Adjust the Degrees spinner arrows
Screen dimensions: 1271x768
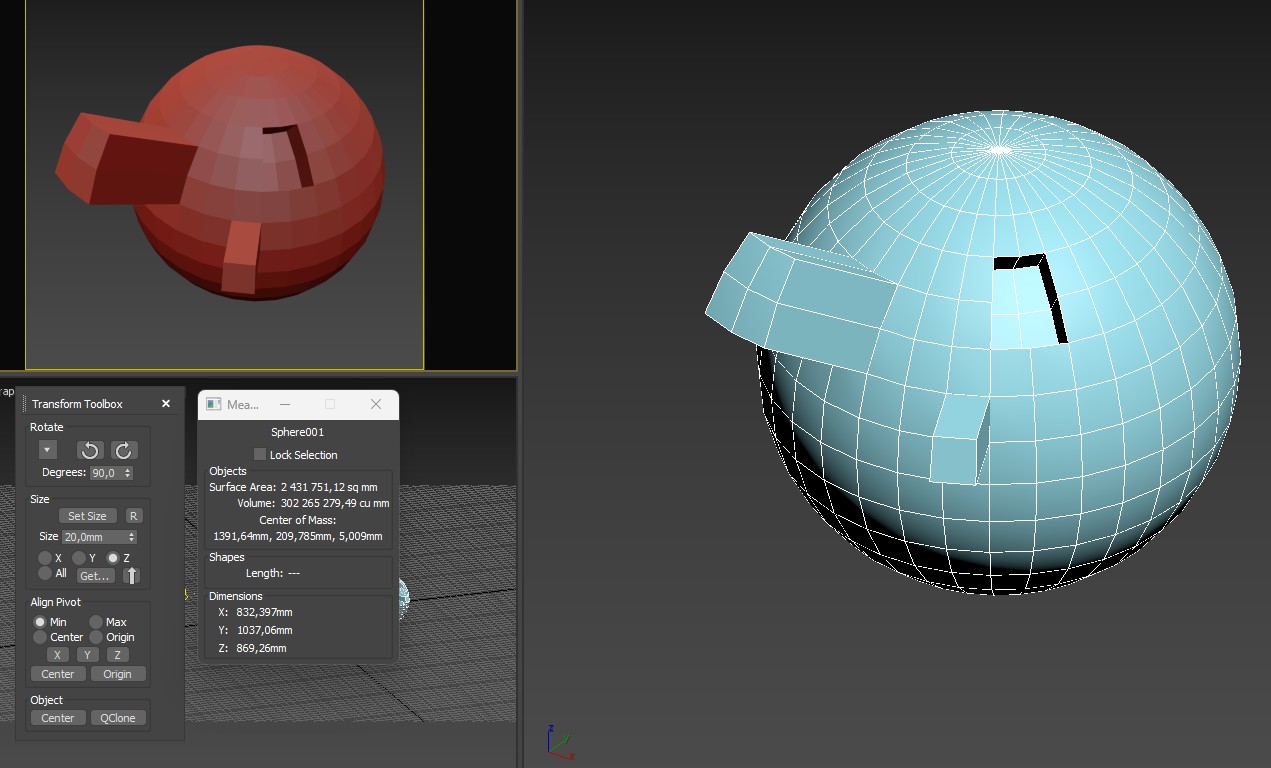pyautogui.click(x=128, y=473)
